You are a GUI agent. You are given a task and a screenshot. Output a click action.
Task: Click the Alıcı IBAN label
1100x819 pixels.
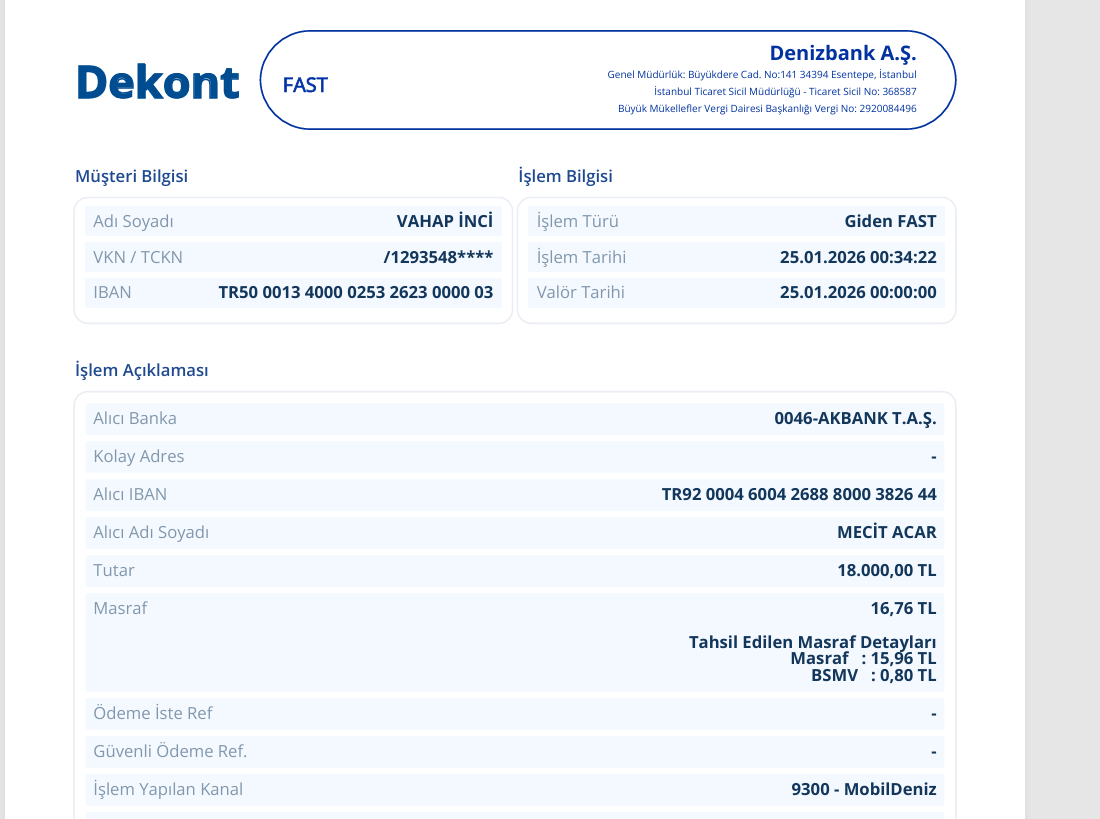130,494
